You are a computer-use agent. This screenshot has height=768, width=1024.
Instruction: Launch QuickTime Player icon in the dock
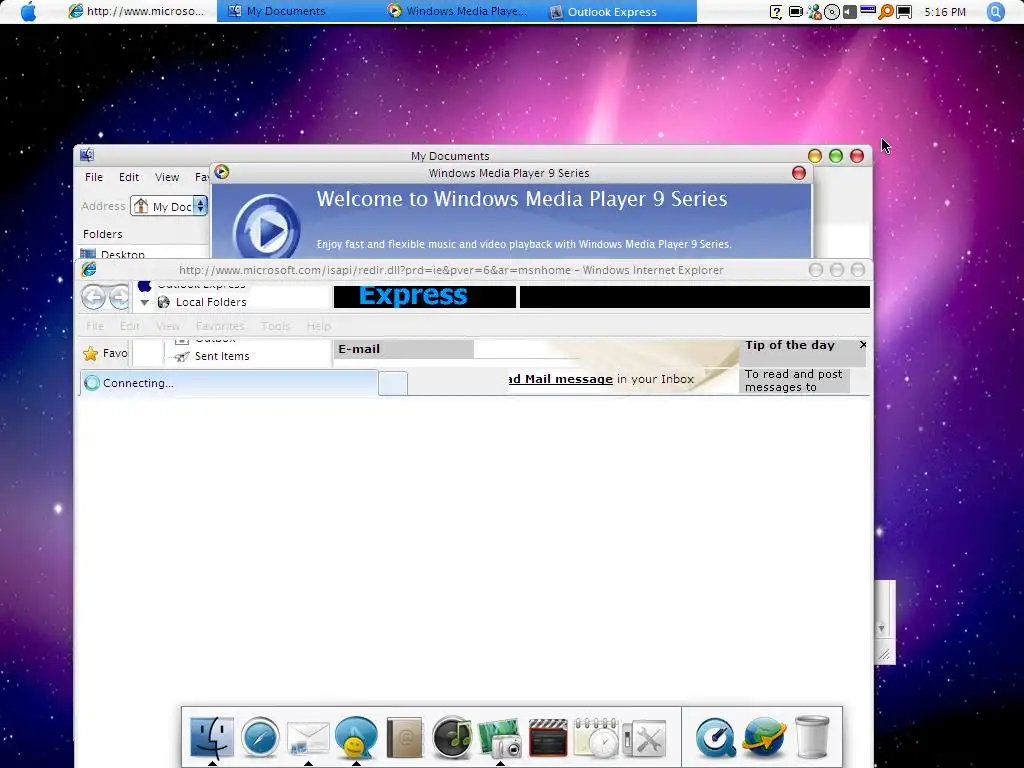(x=715, y=738)
